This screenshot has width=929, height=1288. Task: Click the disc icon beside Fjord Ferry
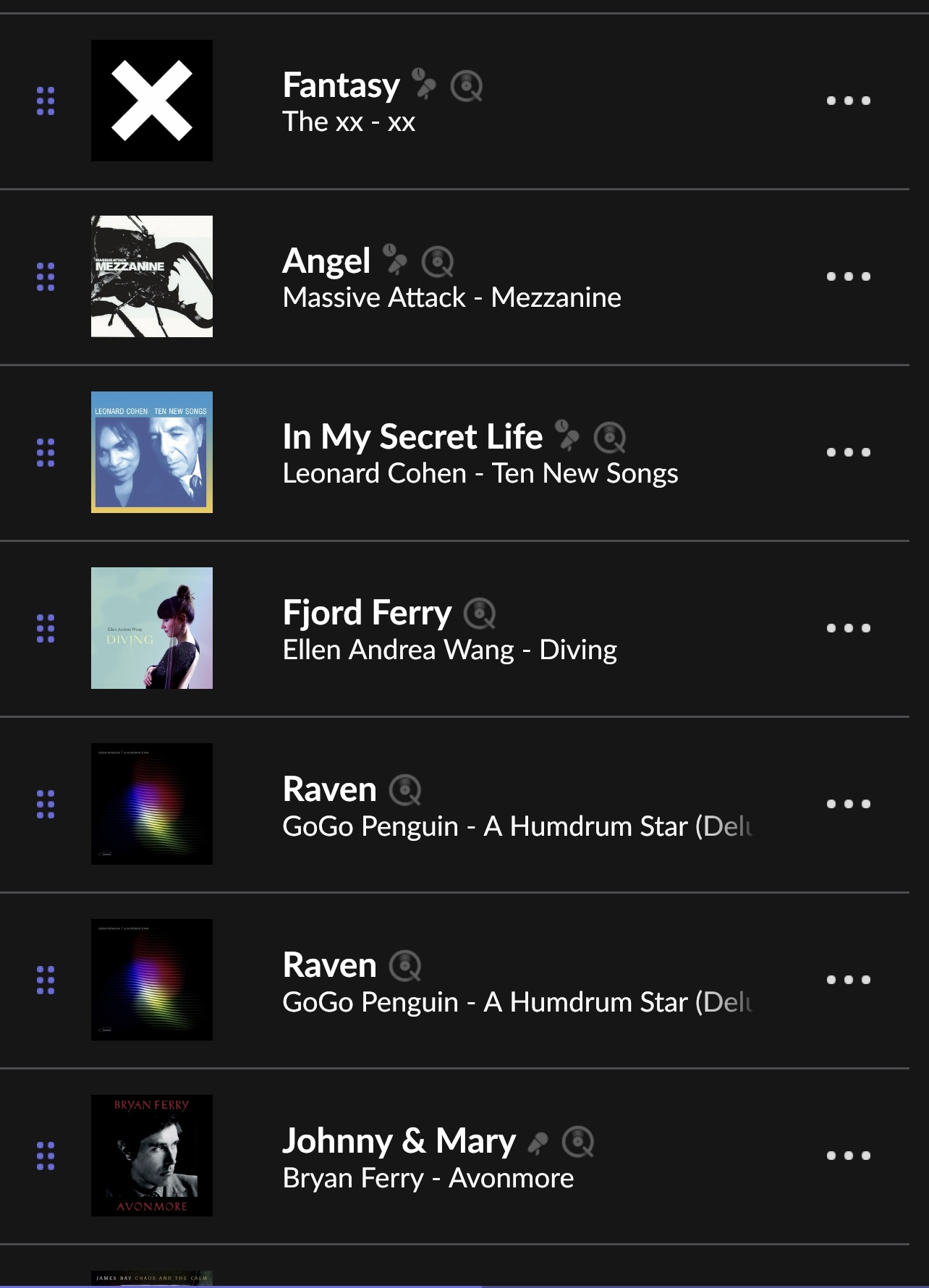pos(479,614)
